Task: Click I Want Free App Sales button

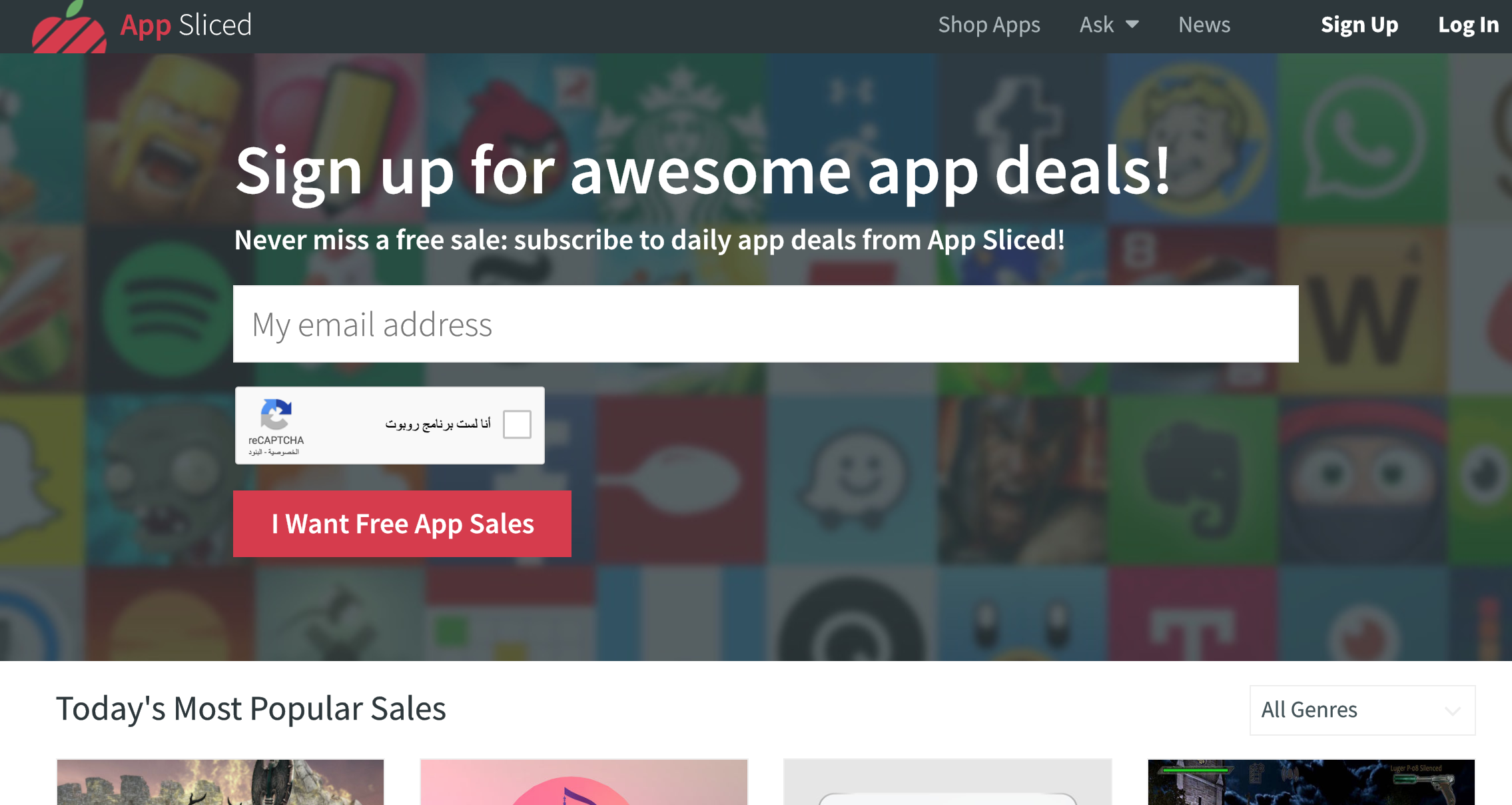Action: (402, 524)
